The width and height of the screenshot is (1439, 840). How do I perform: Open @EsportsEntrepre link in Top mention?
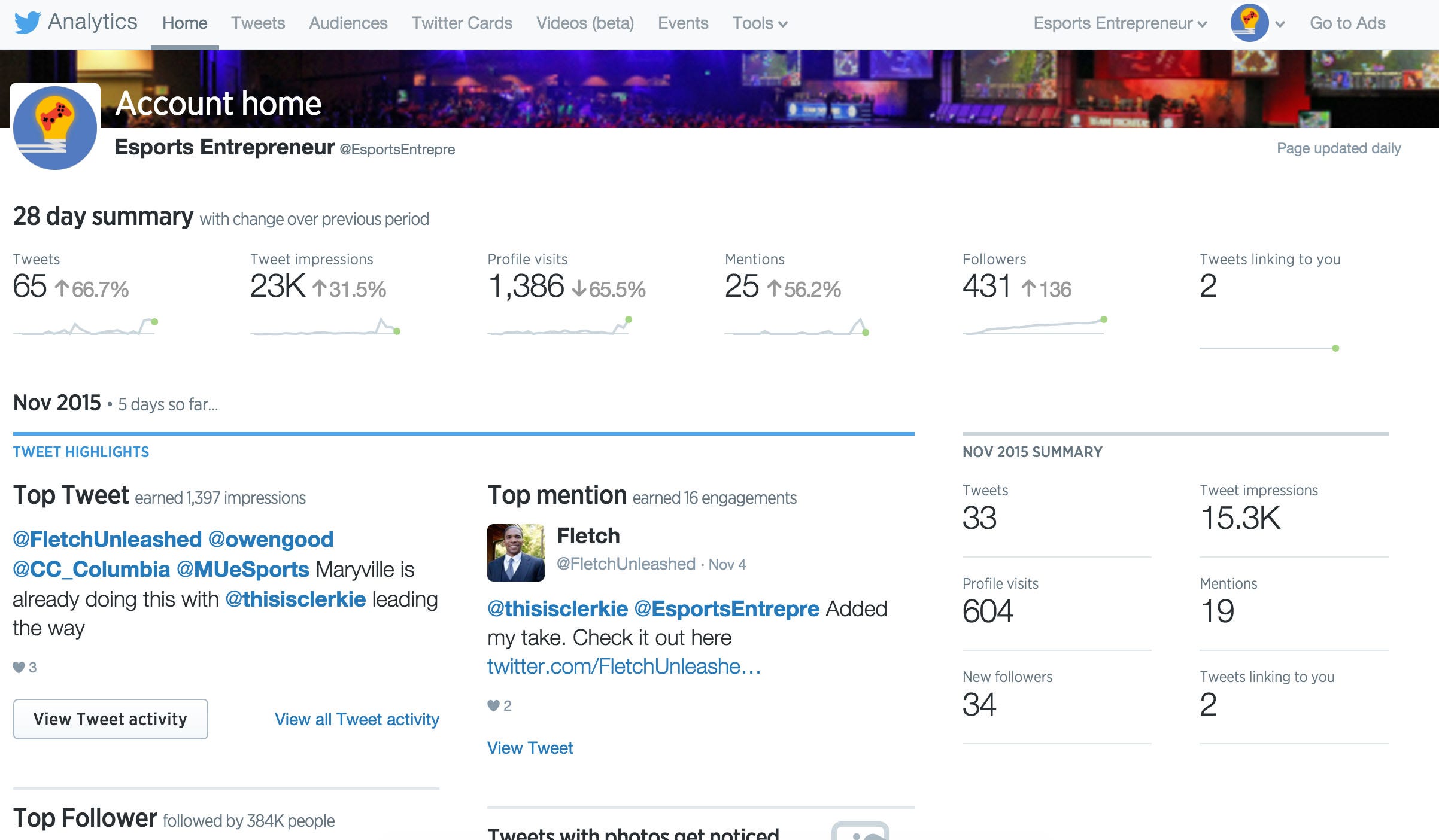point(727,608)
